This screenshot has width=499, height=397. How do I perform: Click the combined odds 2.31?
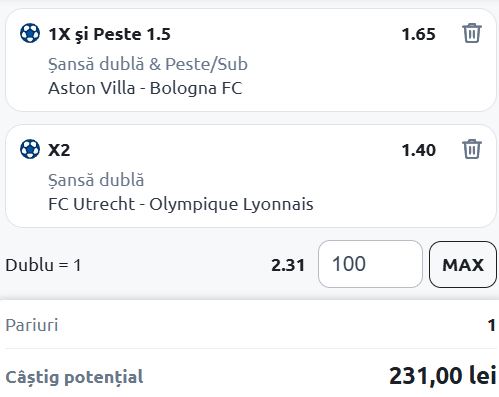288,265
